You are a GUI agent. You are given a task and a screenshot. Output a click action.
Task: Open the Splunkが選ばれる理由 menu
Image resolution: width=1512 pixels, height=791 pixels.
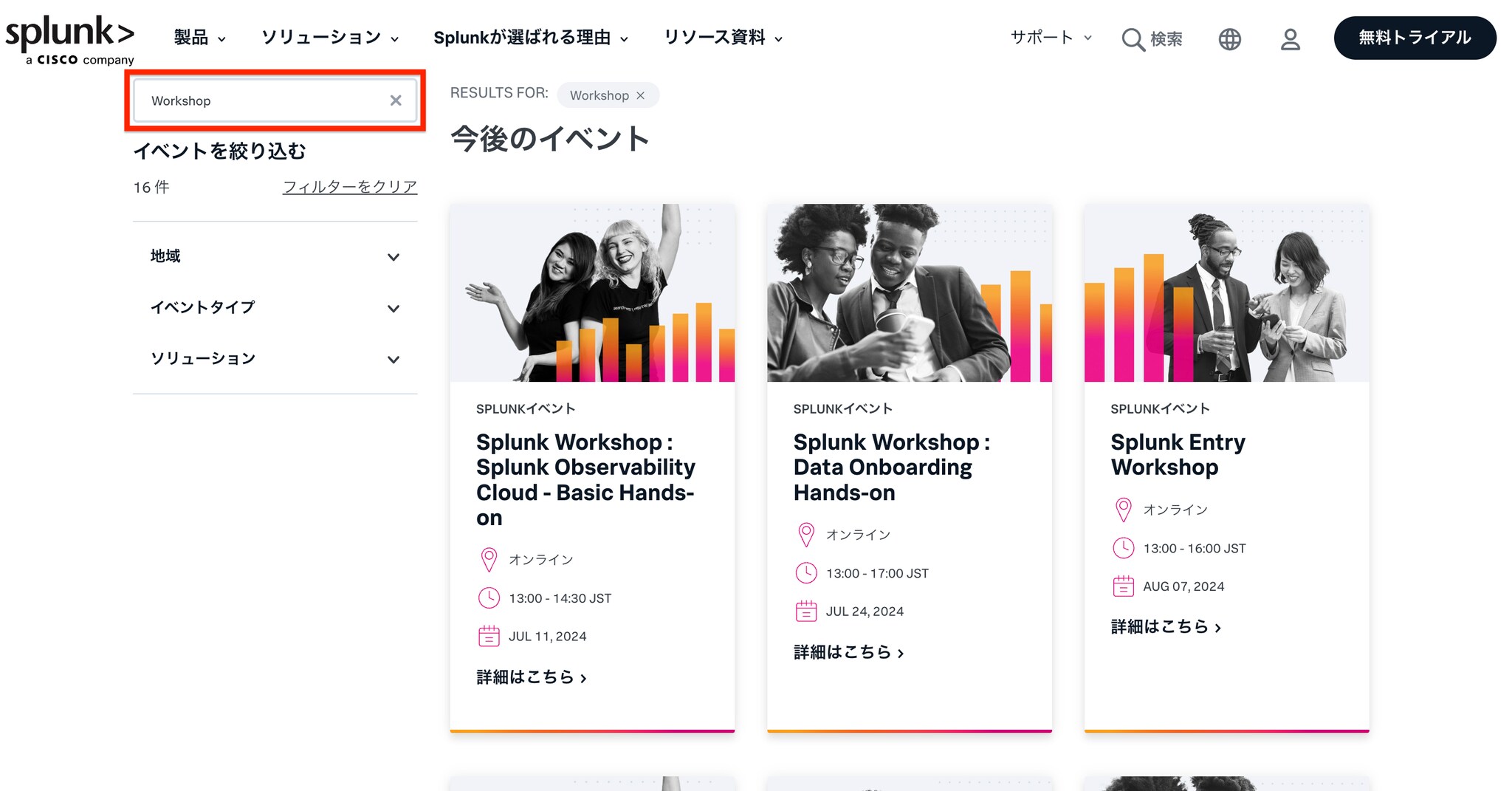pyautogui.click(x=530, y=38)
